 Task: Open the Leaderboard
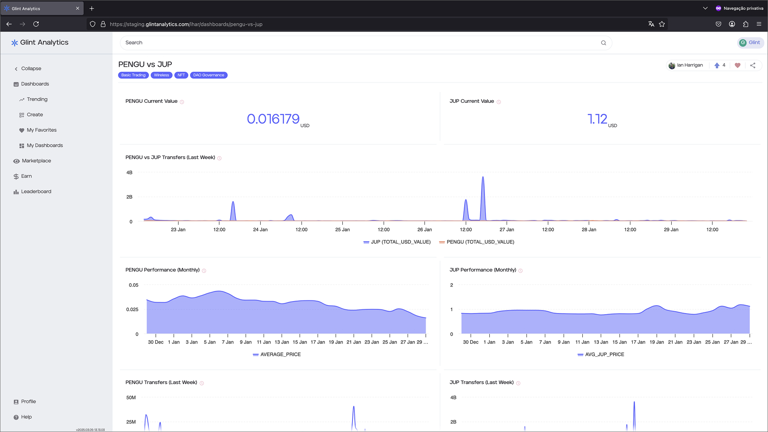pyautogui.click(x=32, y=192)
